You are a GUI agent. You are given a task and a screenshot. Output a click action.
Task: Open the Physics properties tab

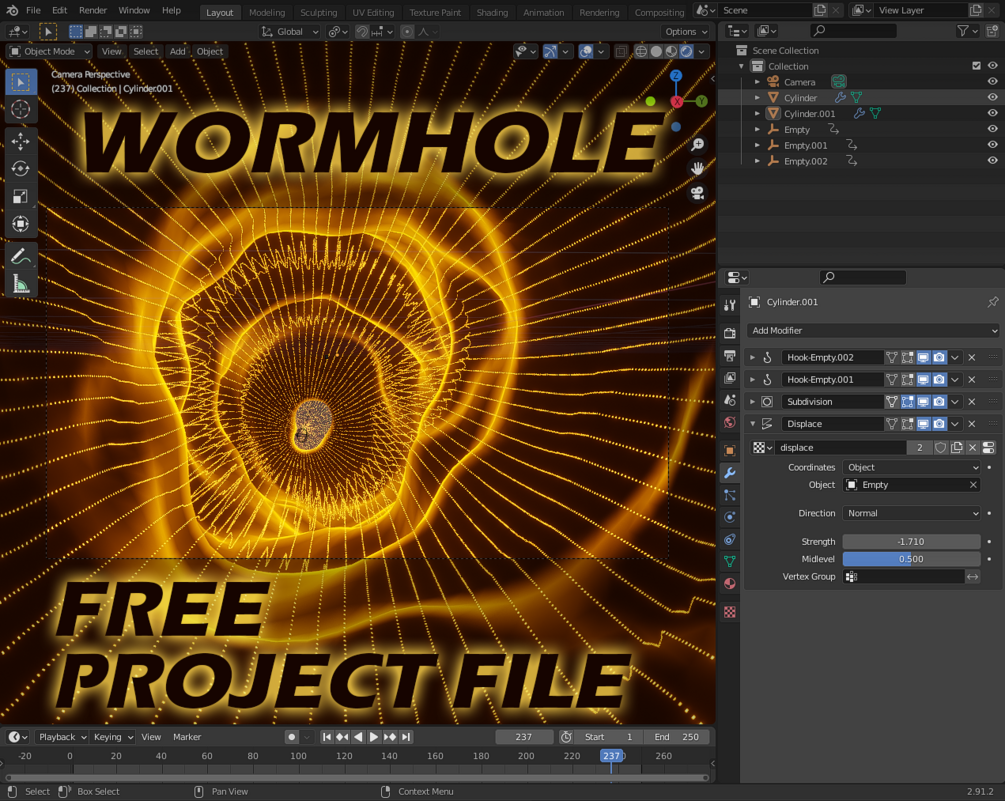tap(730, 517)
